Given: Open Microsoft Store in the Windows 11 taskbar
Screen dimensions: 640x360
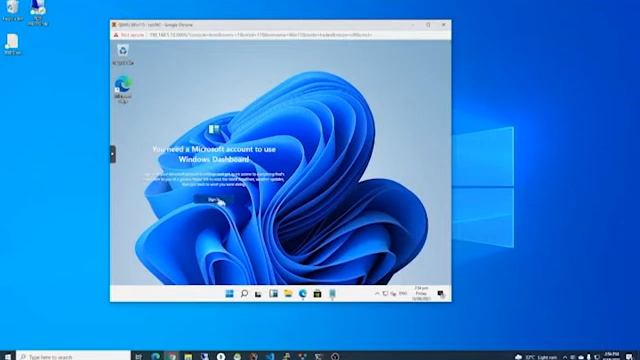Looking at the screenshot, I should (x=317, y=293).
